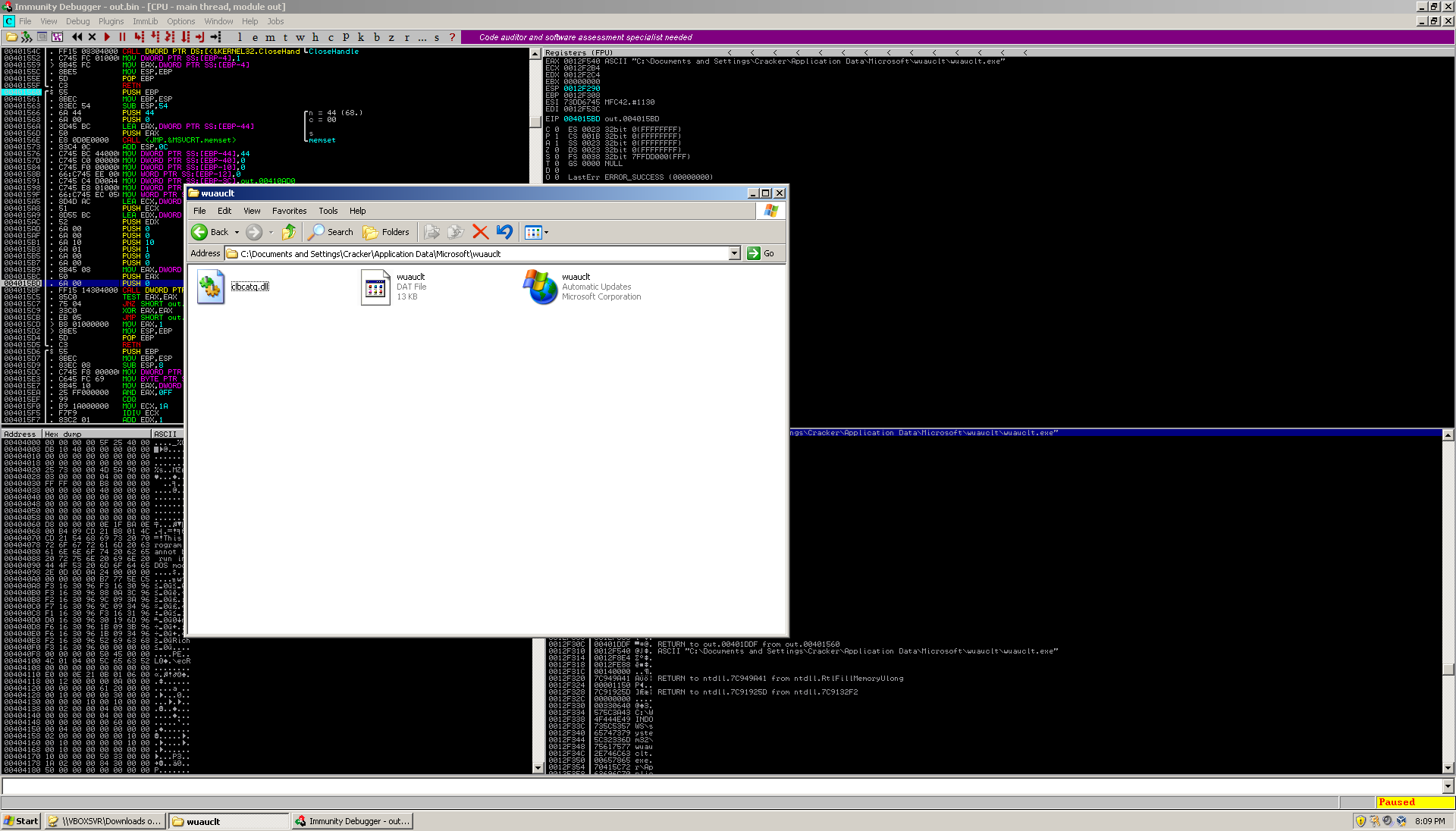This screenshot has width=1456, height=831.
Task: Show log window with 'l' button
Action: tap(240, 37)
